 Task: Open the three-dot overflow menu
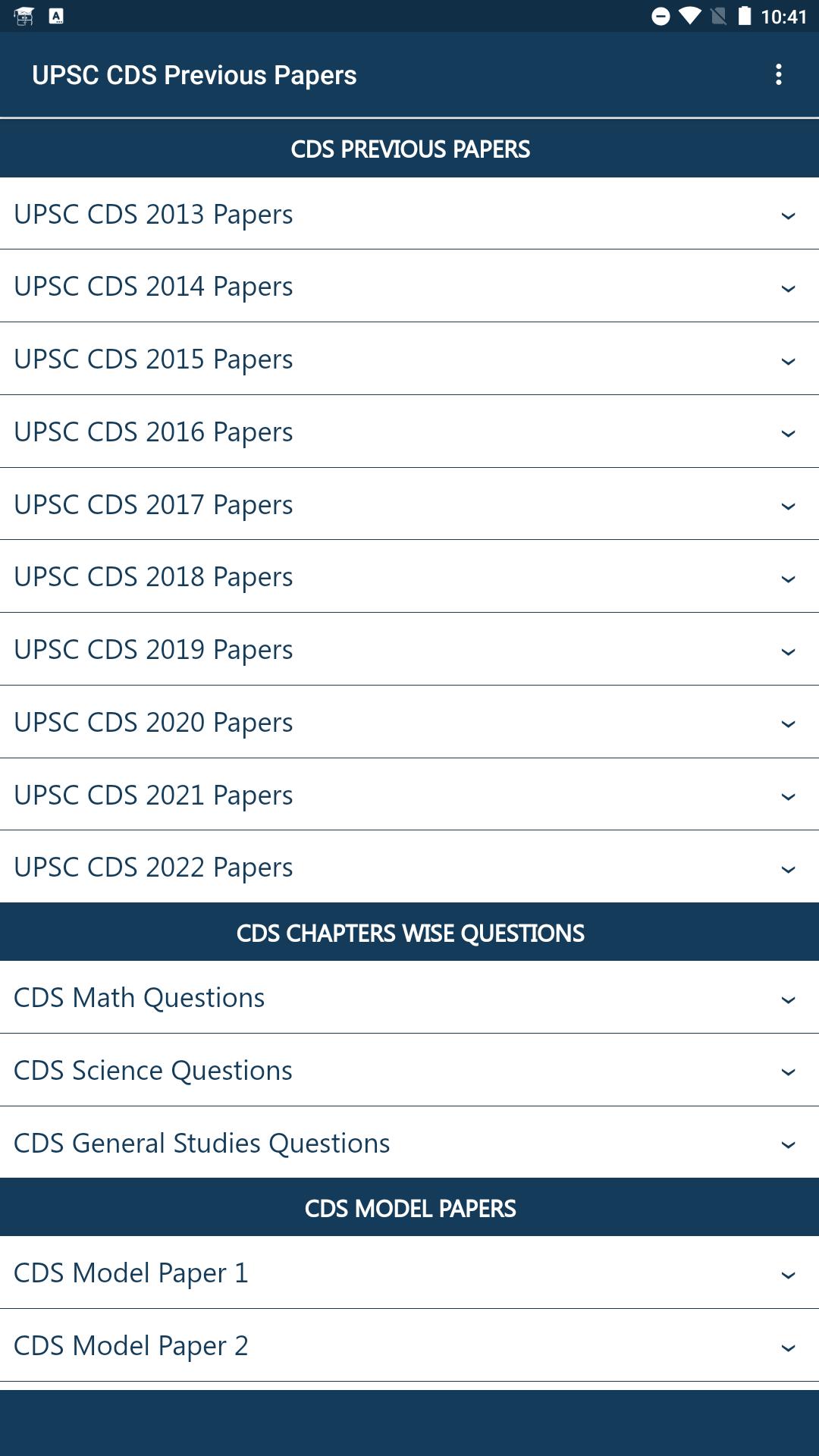click(x=778, y=74)
